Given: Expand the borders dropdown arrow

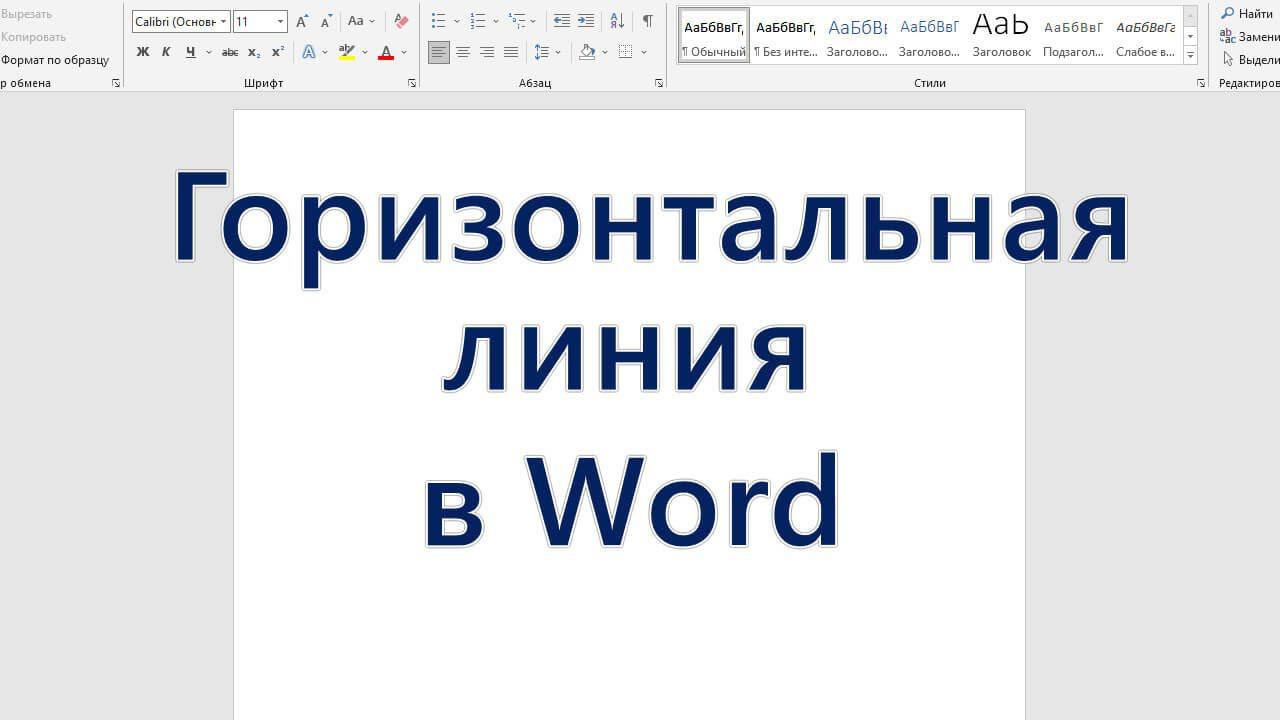Looking at the screenshot, I should (x=644, y=52).
